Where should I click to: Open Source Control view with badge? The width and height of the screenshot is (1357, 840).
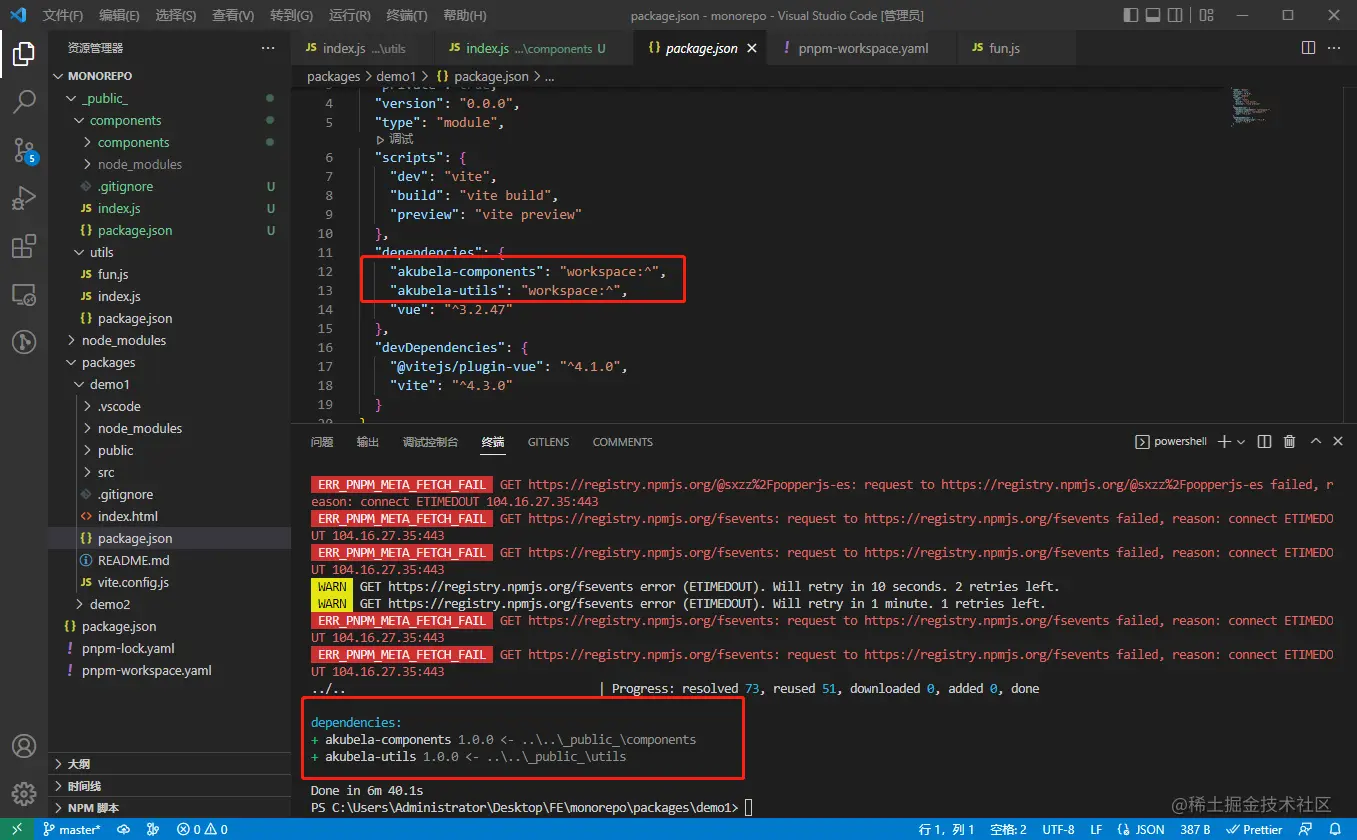point(24,150)
